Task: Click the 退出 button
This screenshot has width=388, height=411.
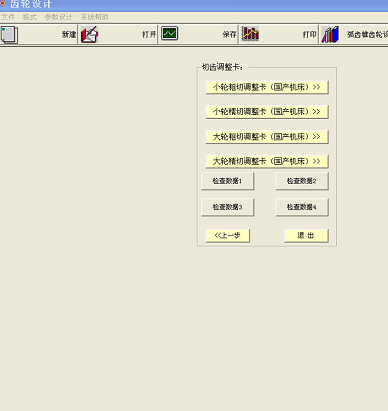Action: (306, 236)
